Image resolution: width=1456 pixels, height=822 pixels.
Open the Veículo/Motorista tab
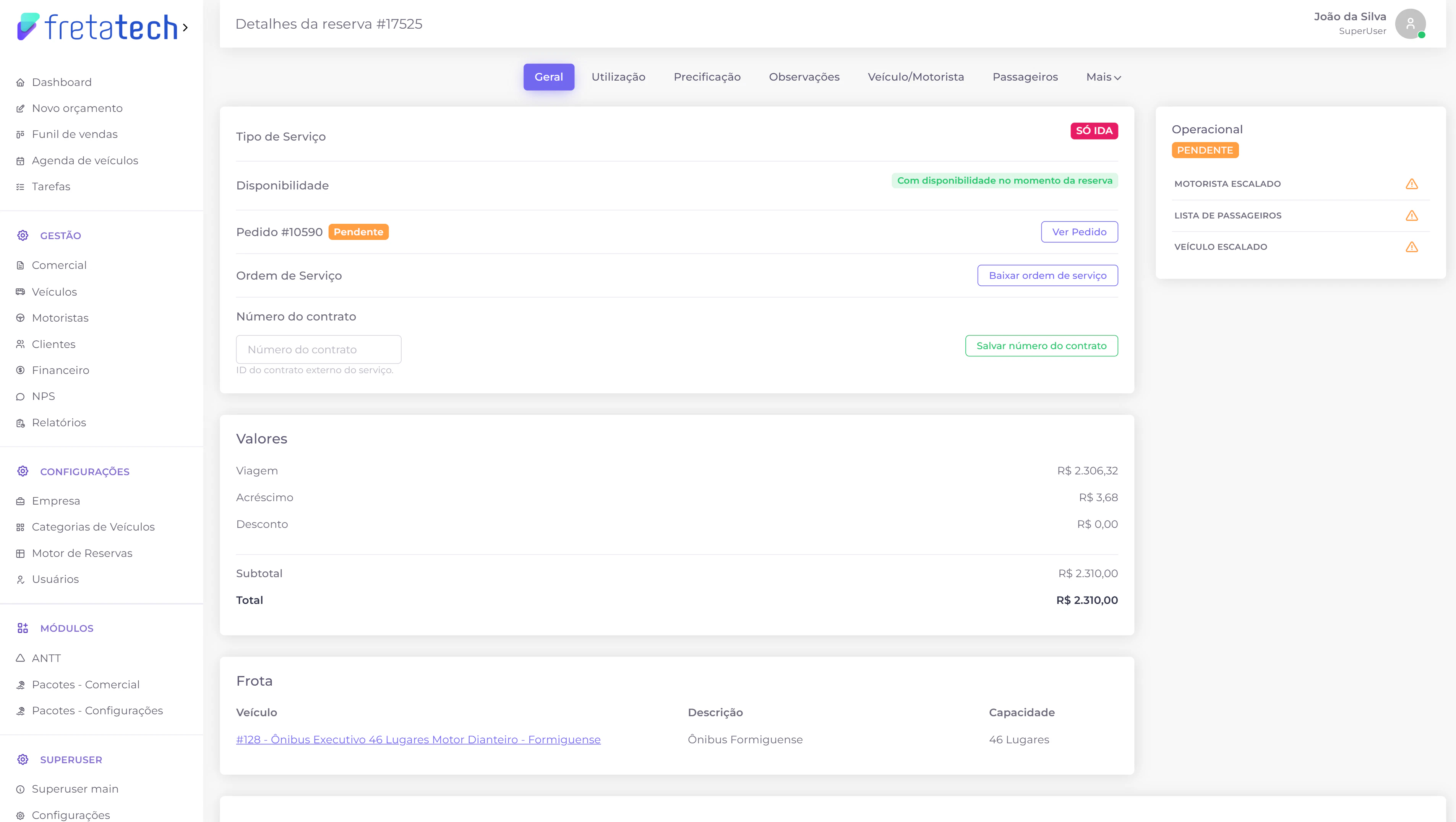click(x=916, y=77)
